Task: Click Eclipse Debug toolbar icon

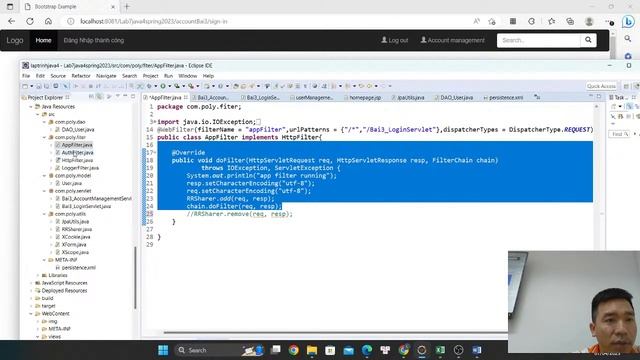Action: tap(149, 86)
